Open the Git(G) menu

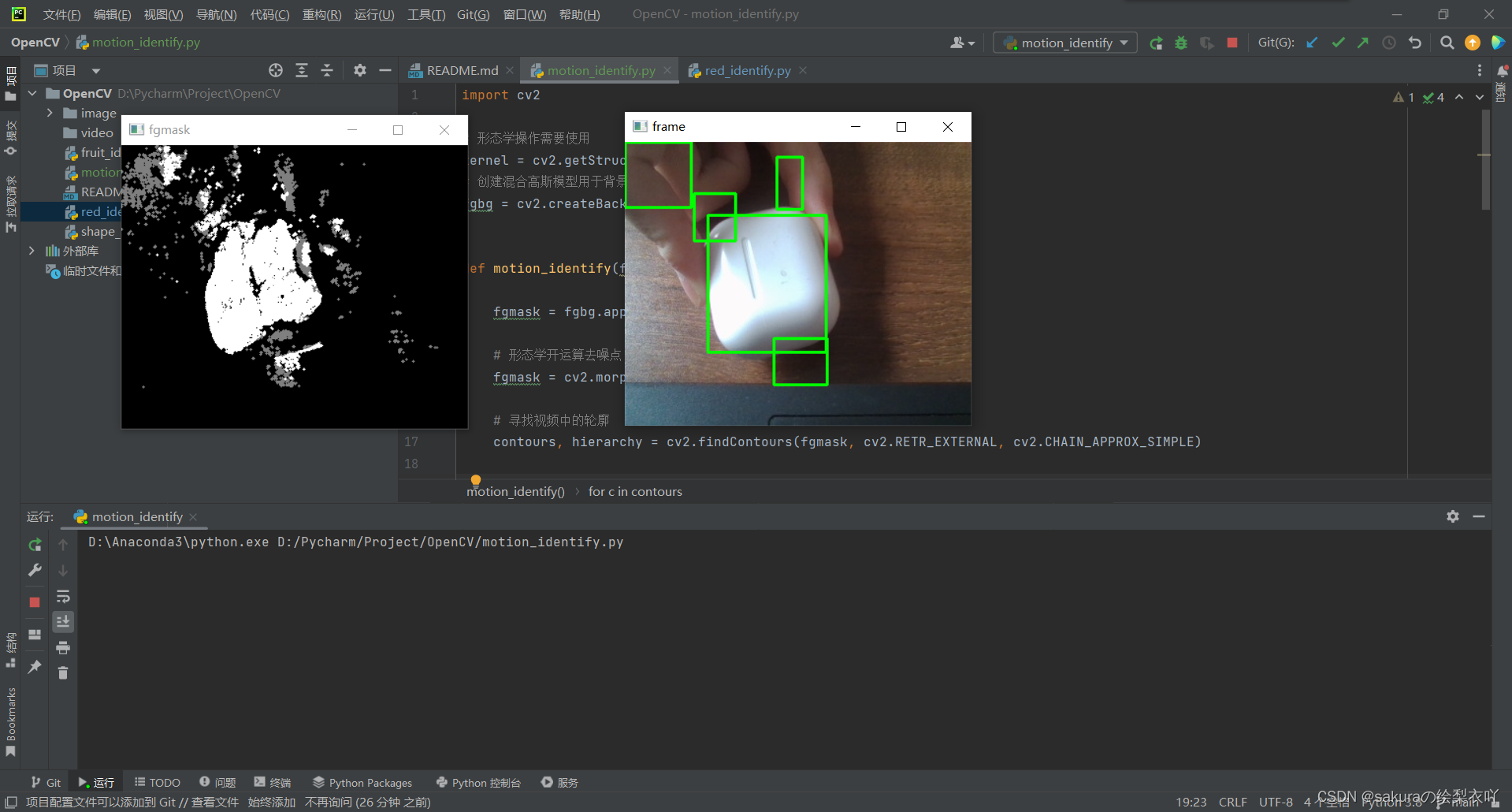(x=473, y=14)
